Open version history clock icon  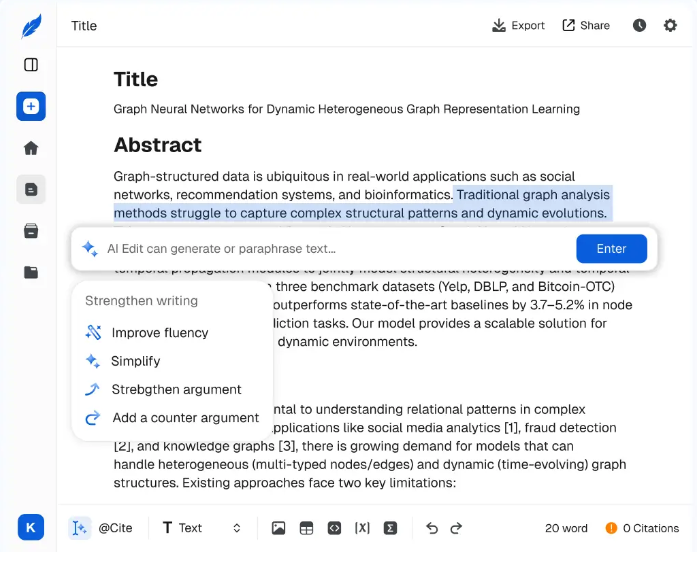pos(639,25)
